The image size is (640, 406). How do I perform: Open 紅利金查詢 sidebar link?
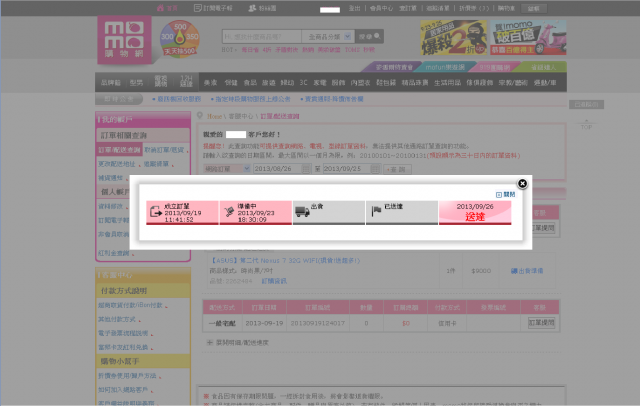point(113,253)
